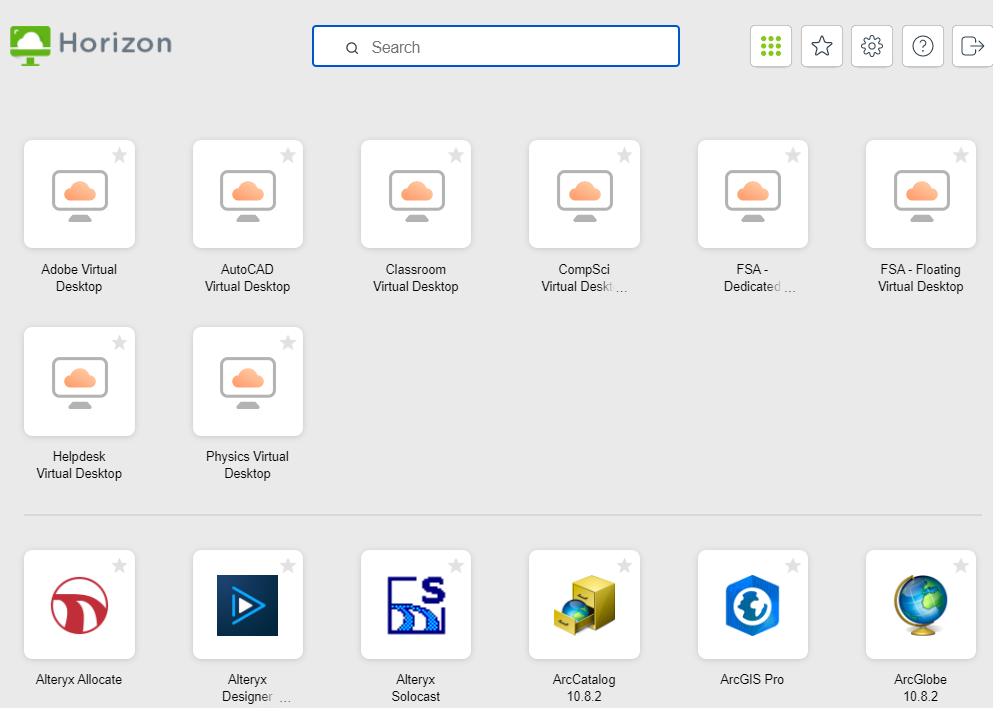Launch the CompSci Virtual Desktop icon
This screenshot has height=708, width=993.
point(584,194)
